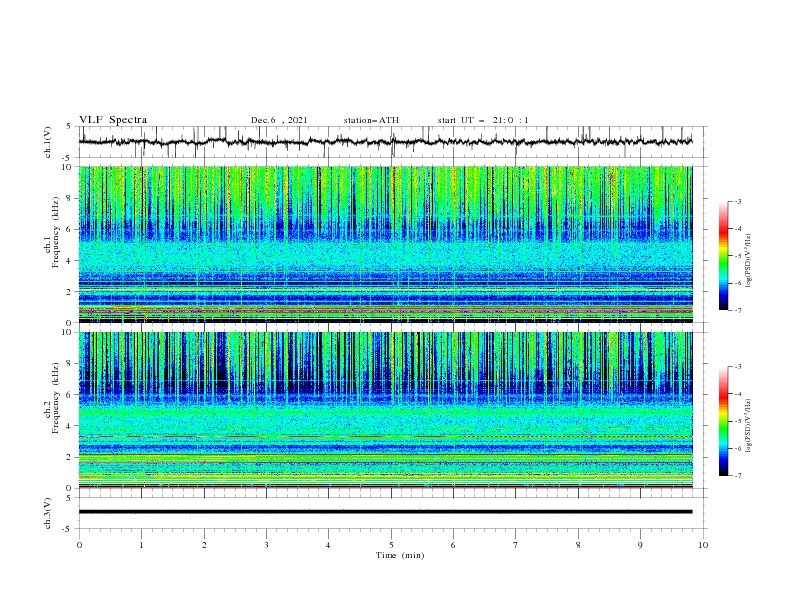Screen dimensions: 792x612
Task: Click the date label "Dec.6 , 2021"
Action: (x=279, y=120)
